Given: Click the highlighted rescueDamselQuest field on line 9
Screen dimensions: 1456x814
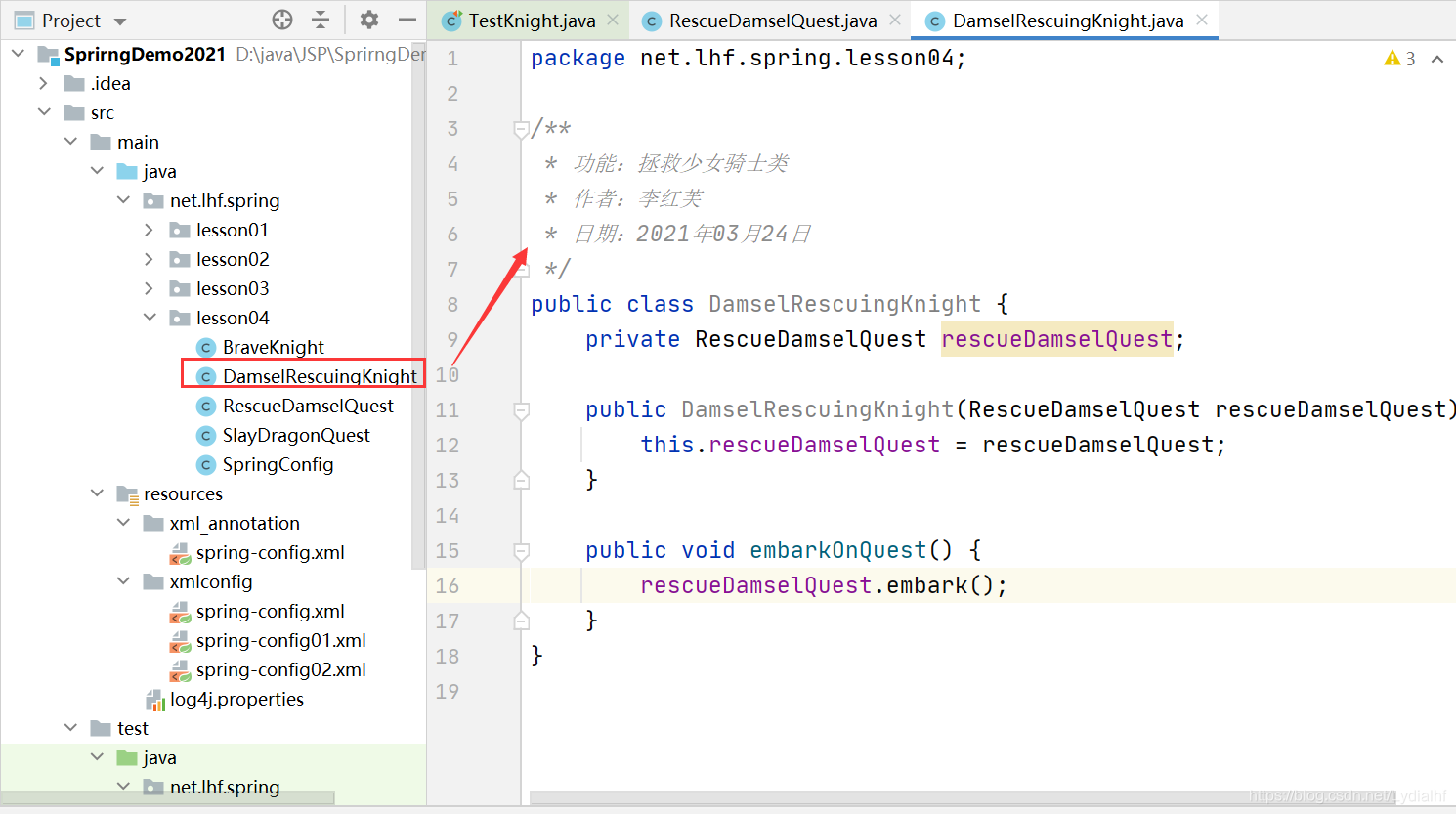Looking at the screenshot, I should click(x=1056, y=339).
